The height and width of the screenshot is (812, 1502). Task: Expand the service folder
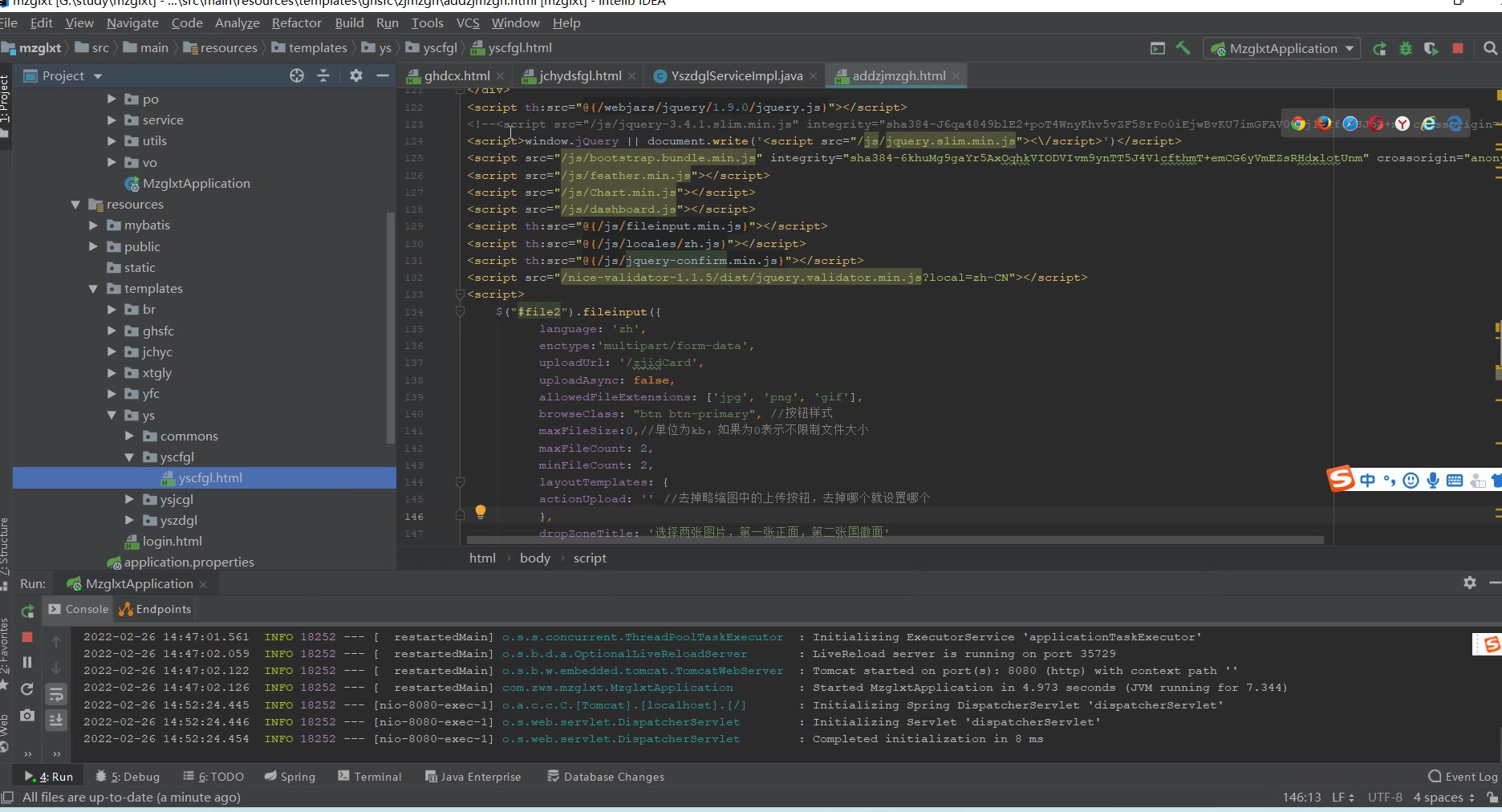pos(112,120)
